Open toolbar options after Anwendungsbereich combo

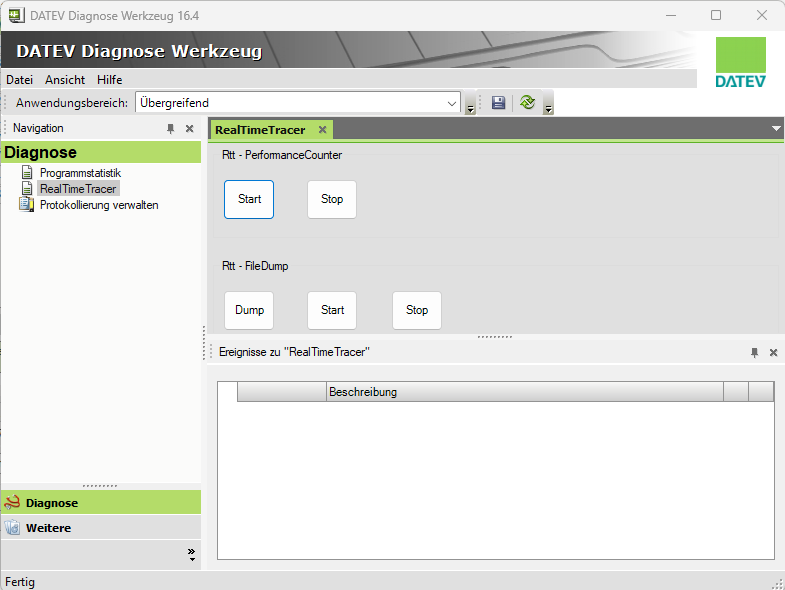470,103
